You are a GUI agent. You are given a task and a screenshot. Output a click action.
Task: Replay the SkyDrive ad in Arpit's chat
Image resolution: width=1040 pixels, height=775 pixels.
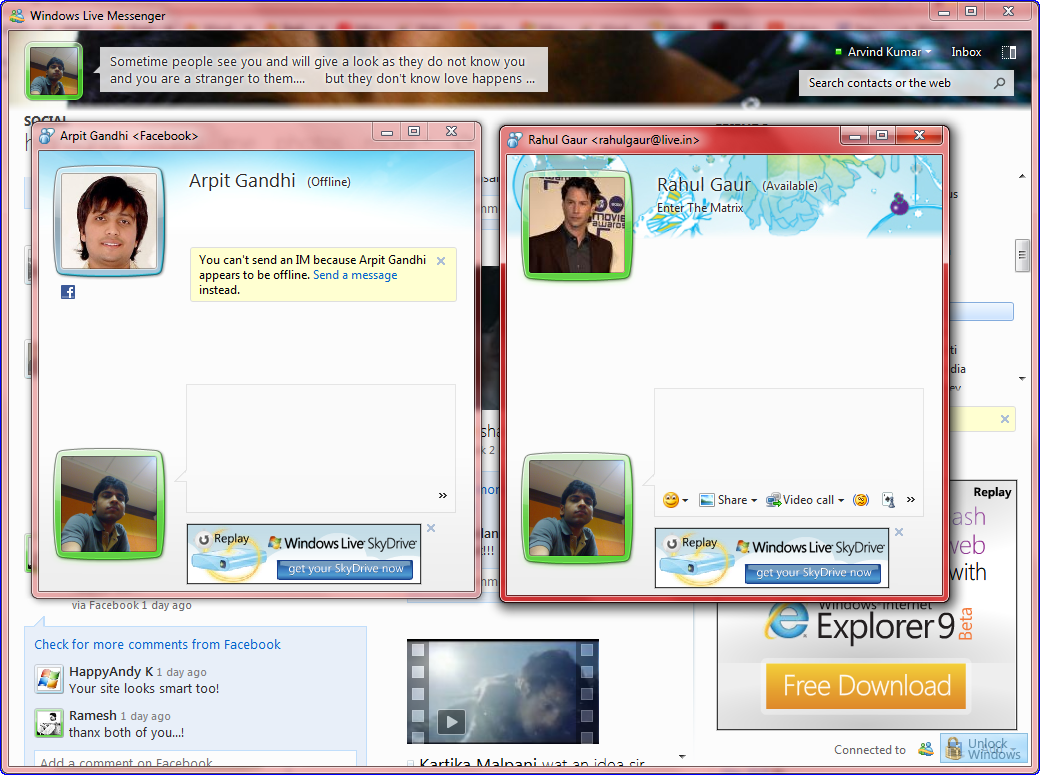coord(223,539)
